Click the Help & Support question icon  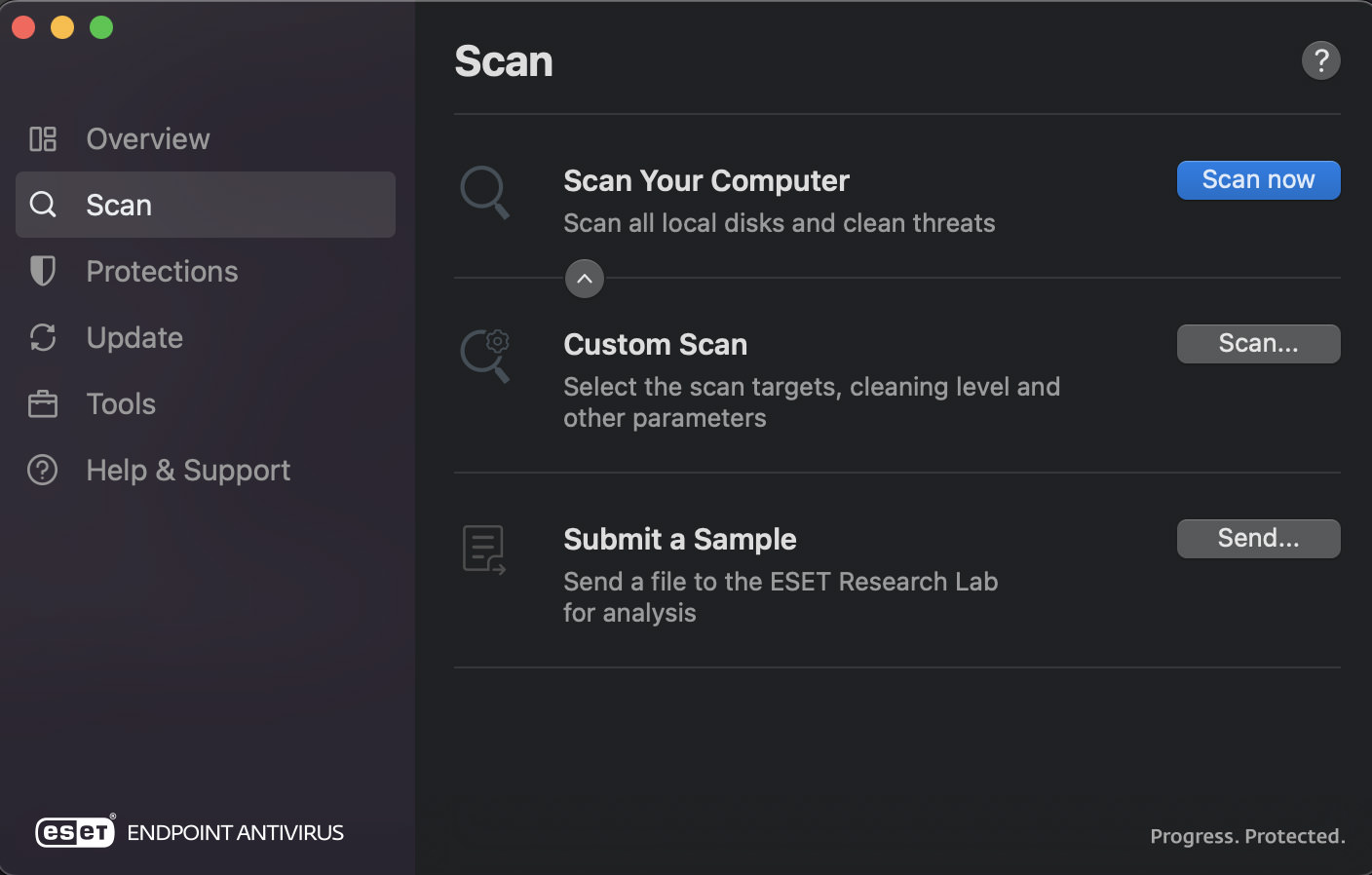pyautogui.click(x=43, y=470)
